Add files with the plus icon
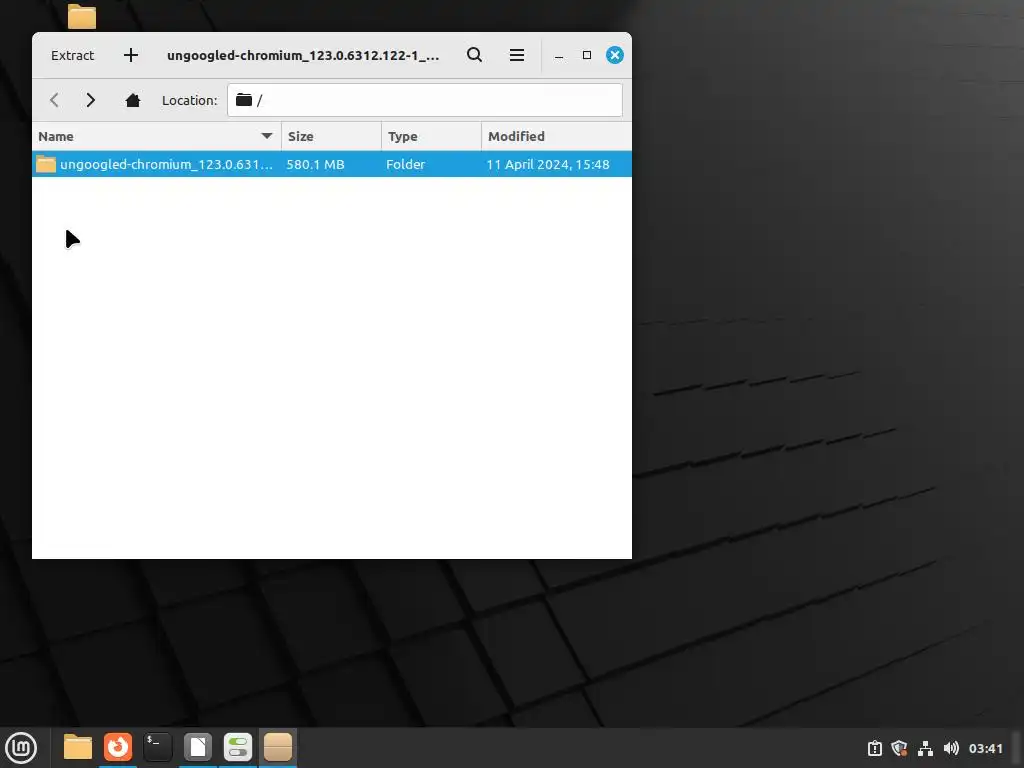Screen dimensions: 1024x768 [x=131, y=56]
